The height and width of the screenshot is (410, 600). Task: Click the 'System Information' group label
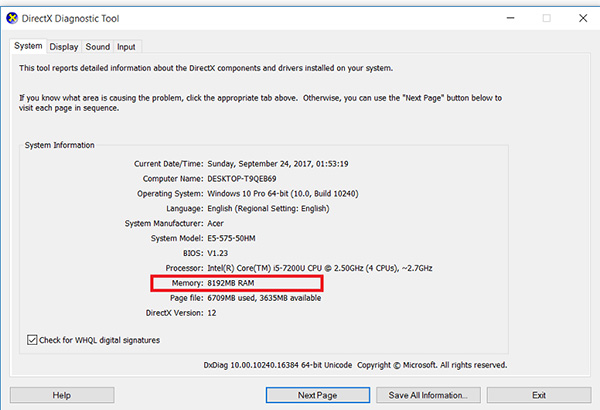click(60, 145)
